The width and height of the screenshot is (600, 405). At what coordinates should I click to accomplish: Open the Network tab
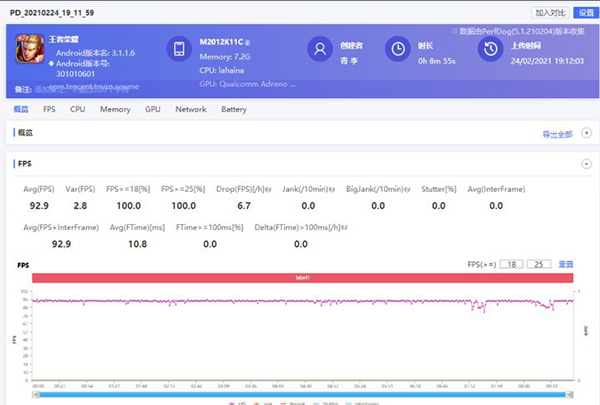click(190, 109)
